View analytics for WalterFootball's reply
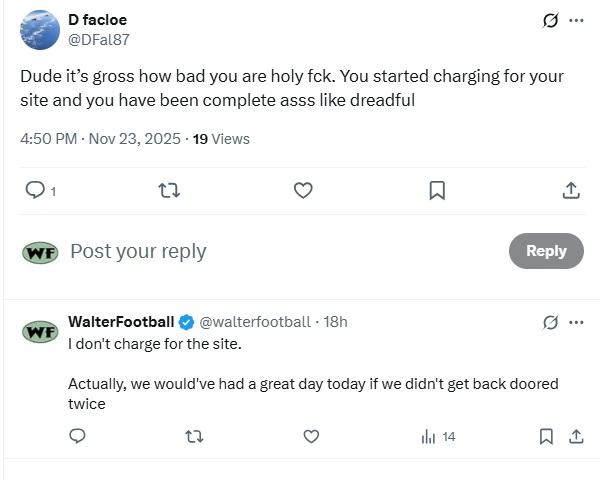The height and width of the screenshot is (480, 612). tap(438, 436)
